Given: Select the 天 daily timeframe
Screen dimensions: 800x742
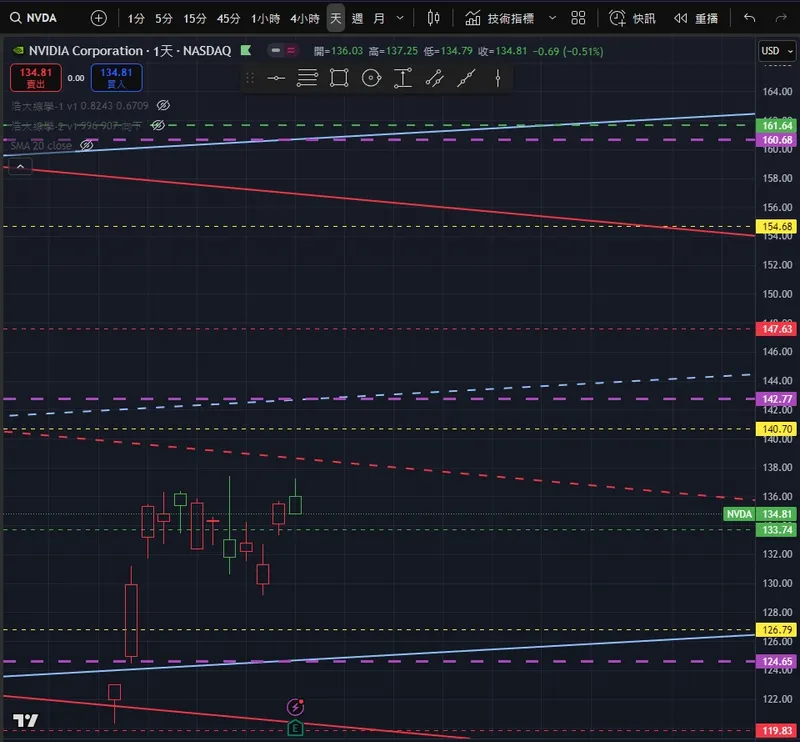Looking at the screenshot, I should [336, 19].
